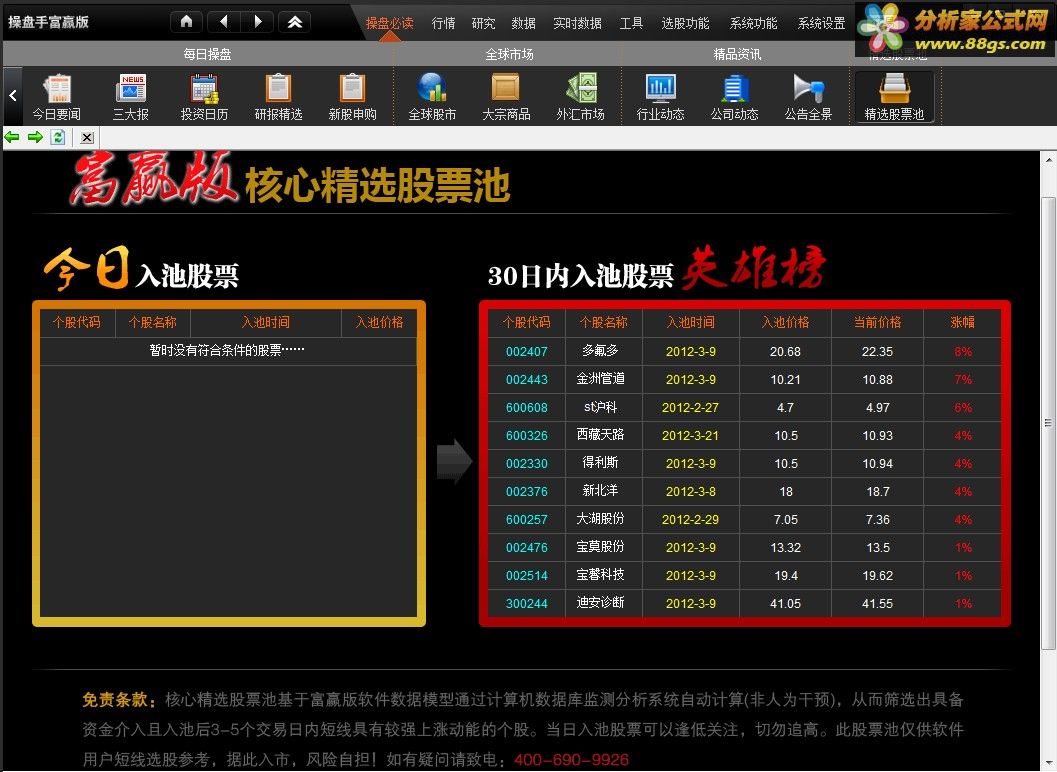
Task: Open the 研究 menu
Action: point(483,23)
